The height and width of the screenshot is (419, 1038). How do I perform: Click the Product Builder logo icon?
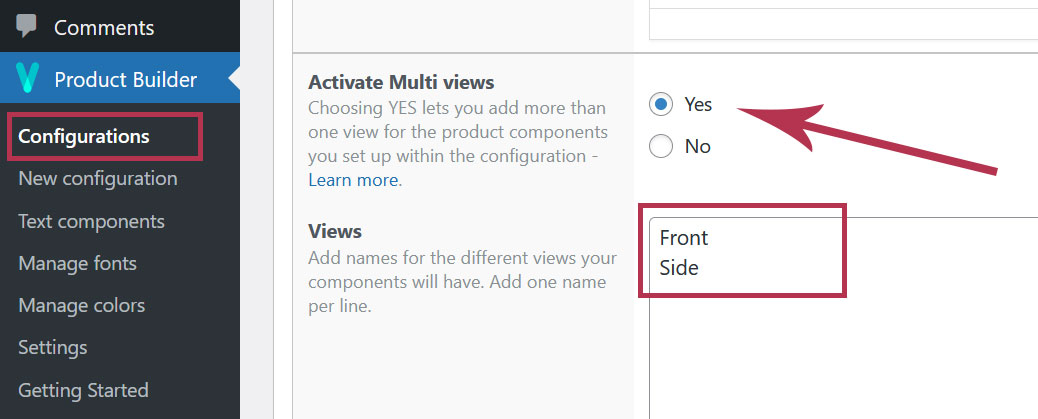[x=26, y=79]
